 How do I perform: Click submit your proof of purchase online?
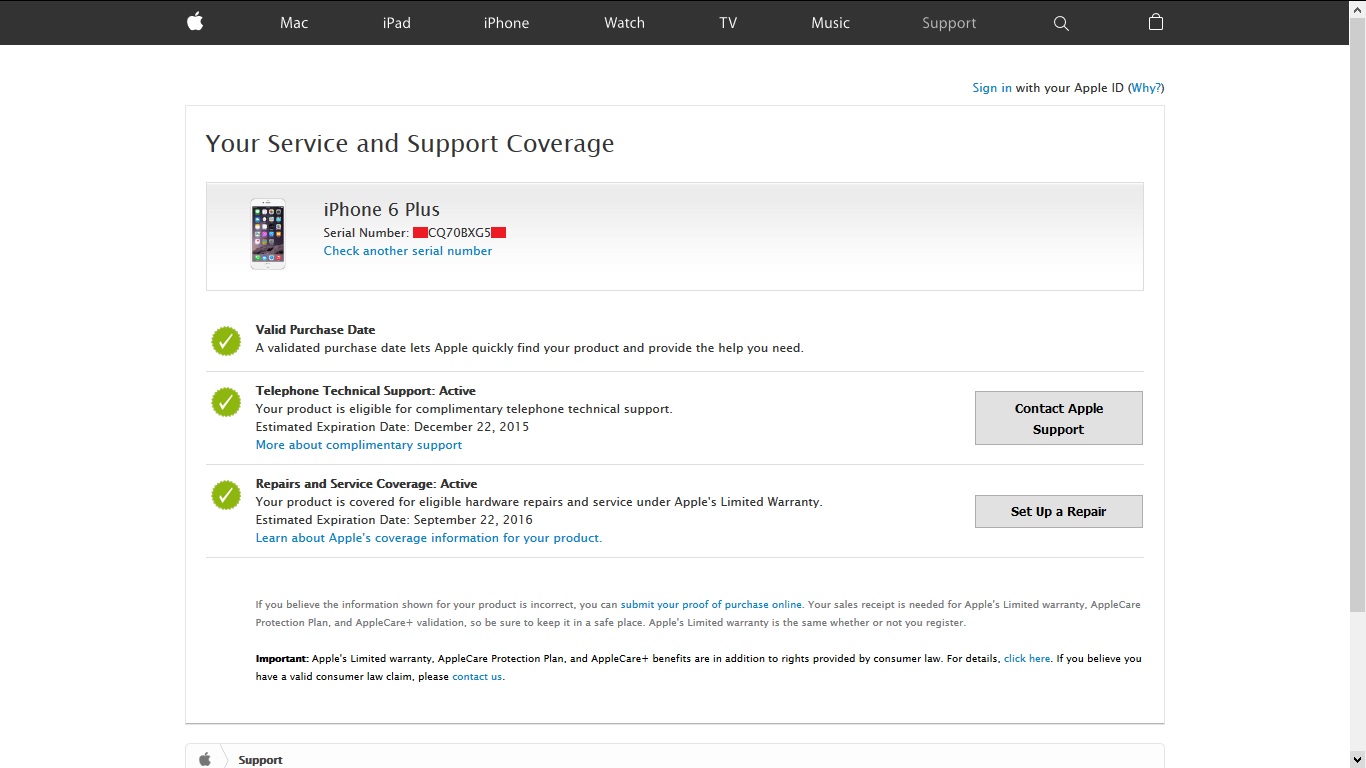coord(711,605)
